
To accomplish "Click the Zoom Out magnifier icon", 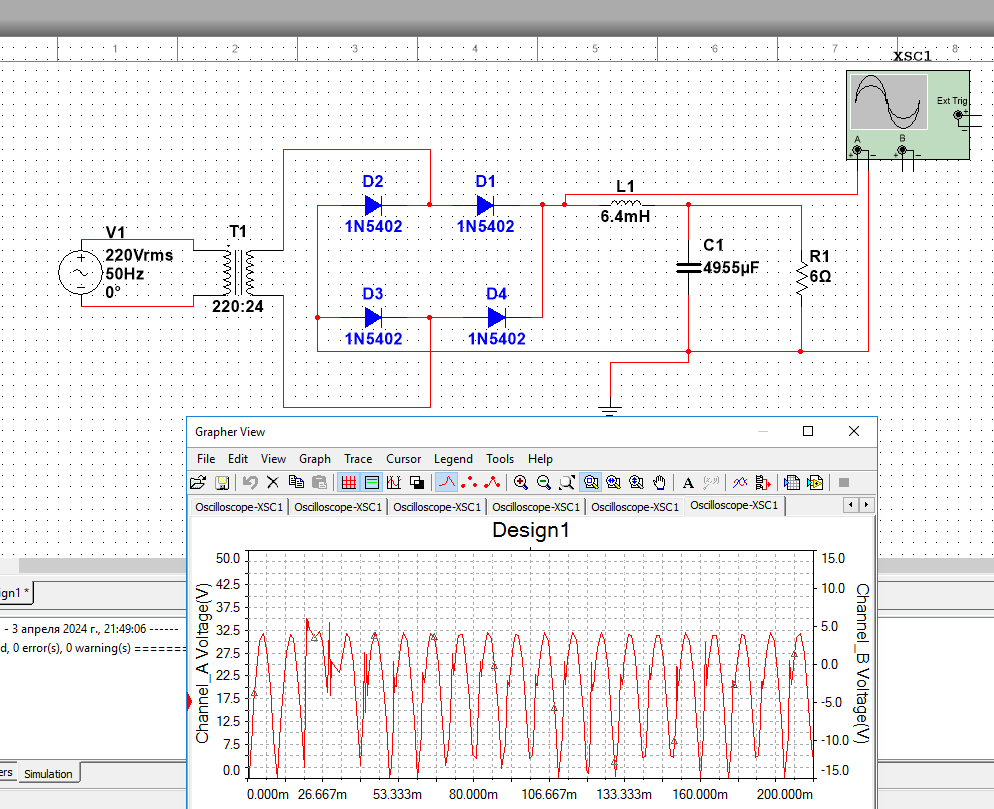I will coord(543,483).
